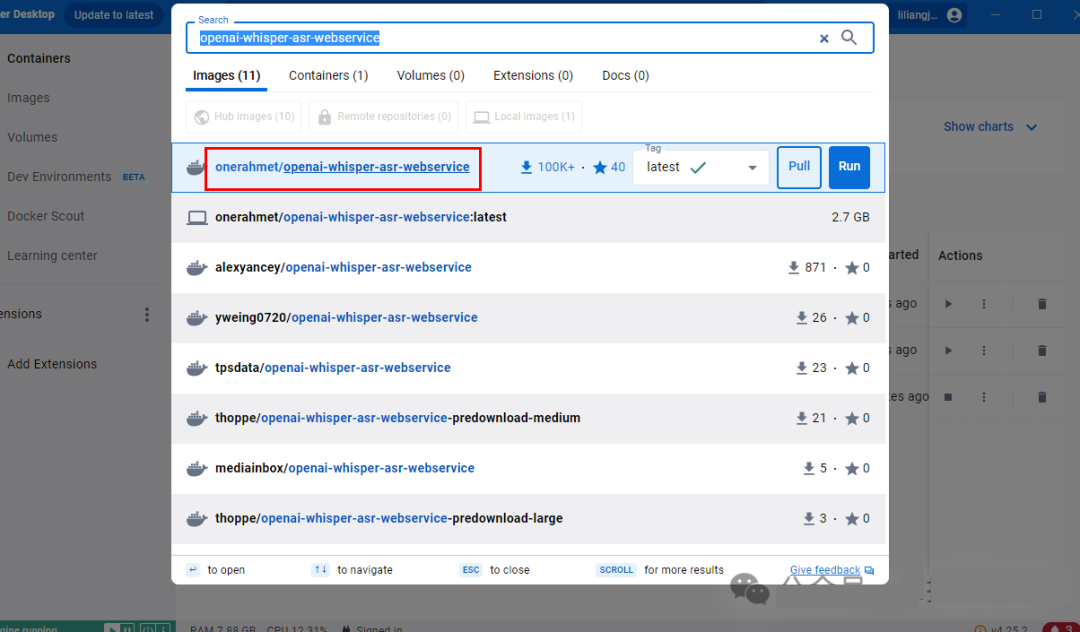Select tpsdata/openai-whisper-asr-webservice result
This screenshot has width=1080, height=632.
(x=528, y=368)
